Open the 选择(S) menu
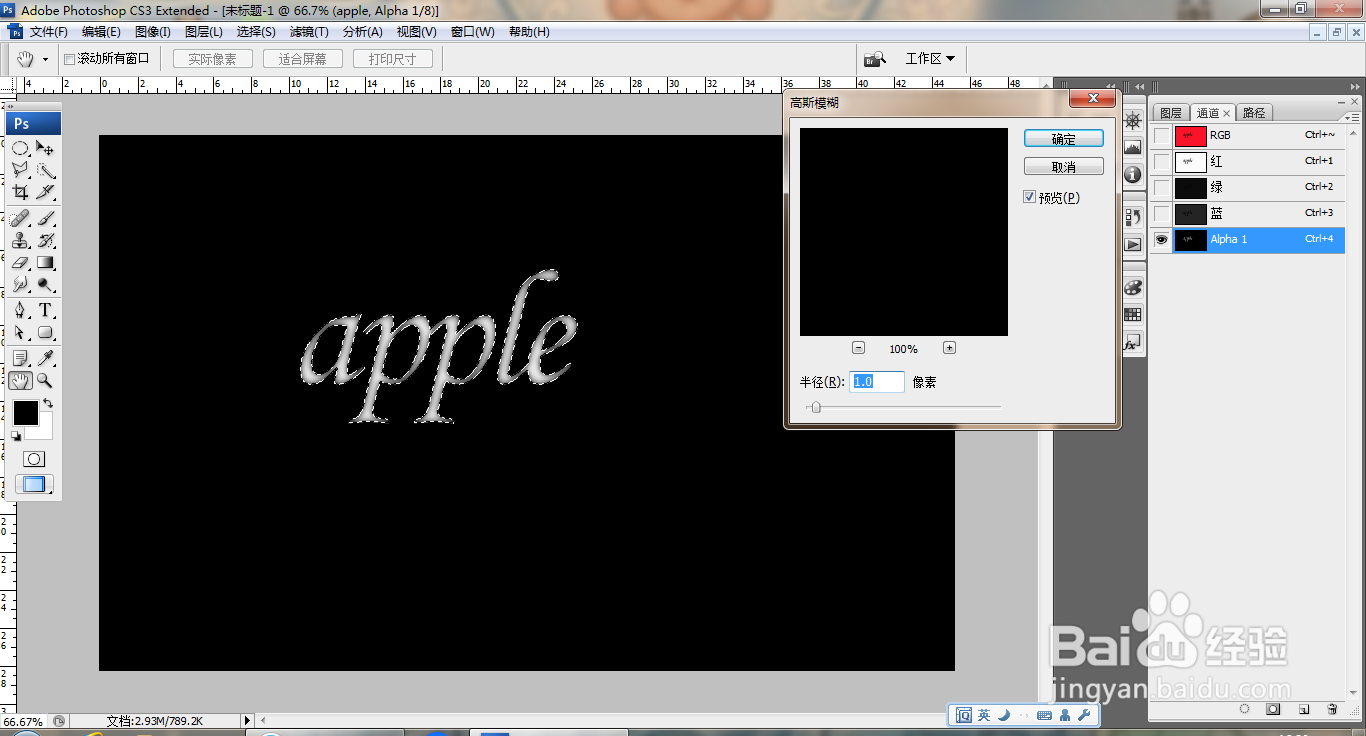This screenshot has height=736, width=1366. click(256, 32)
